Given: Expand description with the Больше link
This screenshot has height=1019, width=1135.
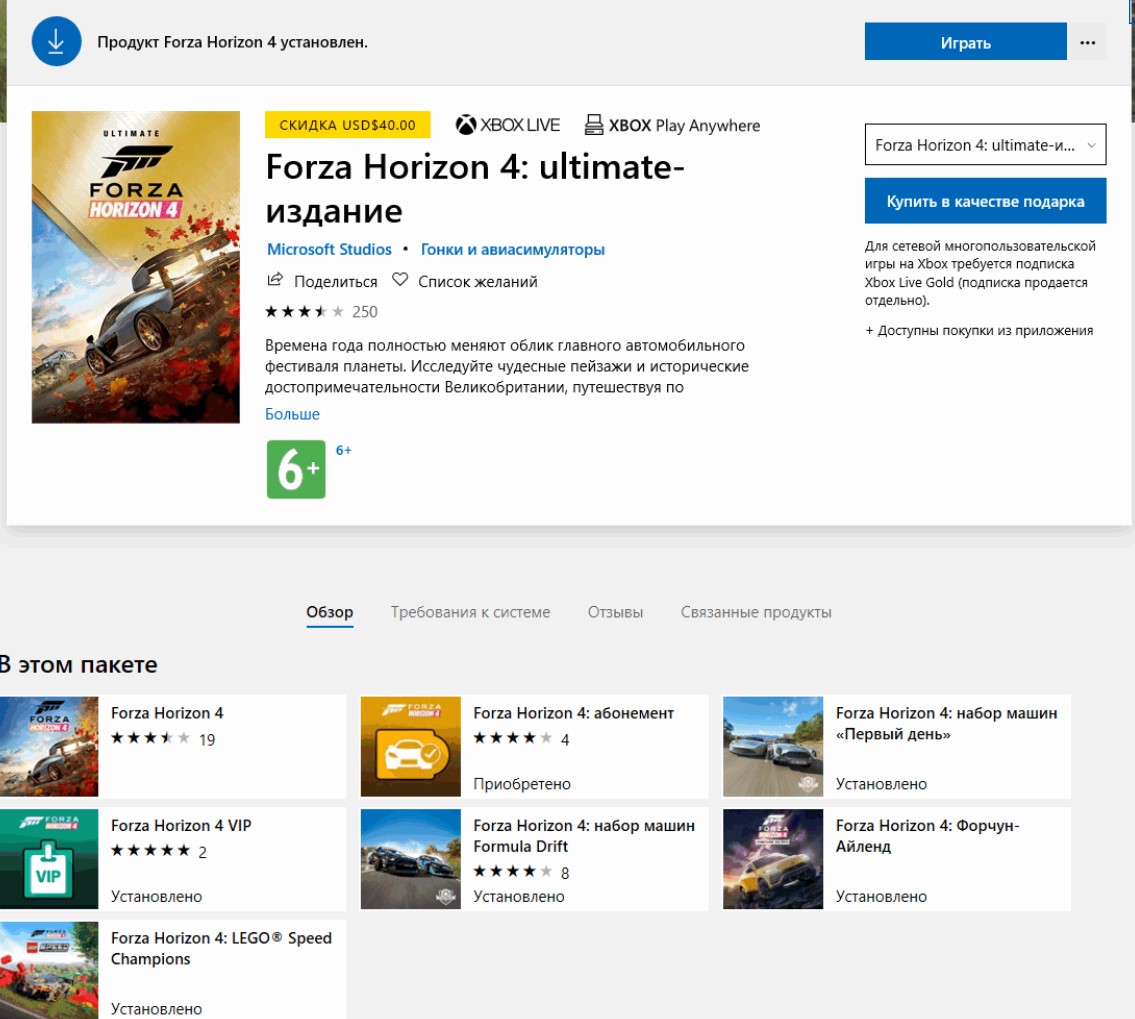Looking at the screenshot, I should point(293,414).
